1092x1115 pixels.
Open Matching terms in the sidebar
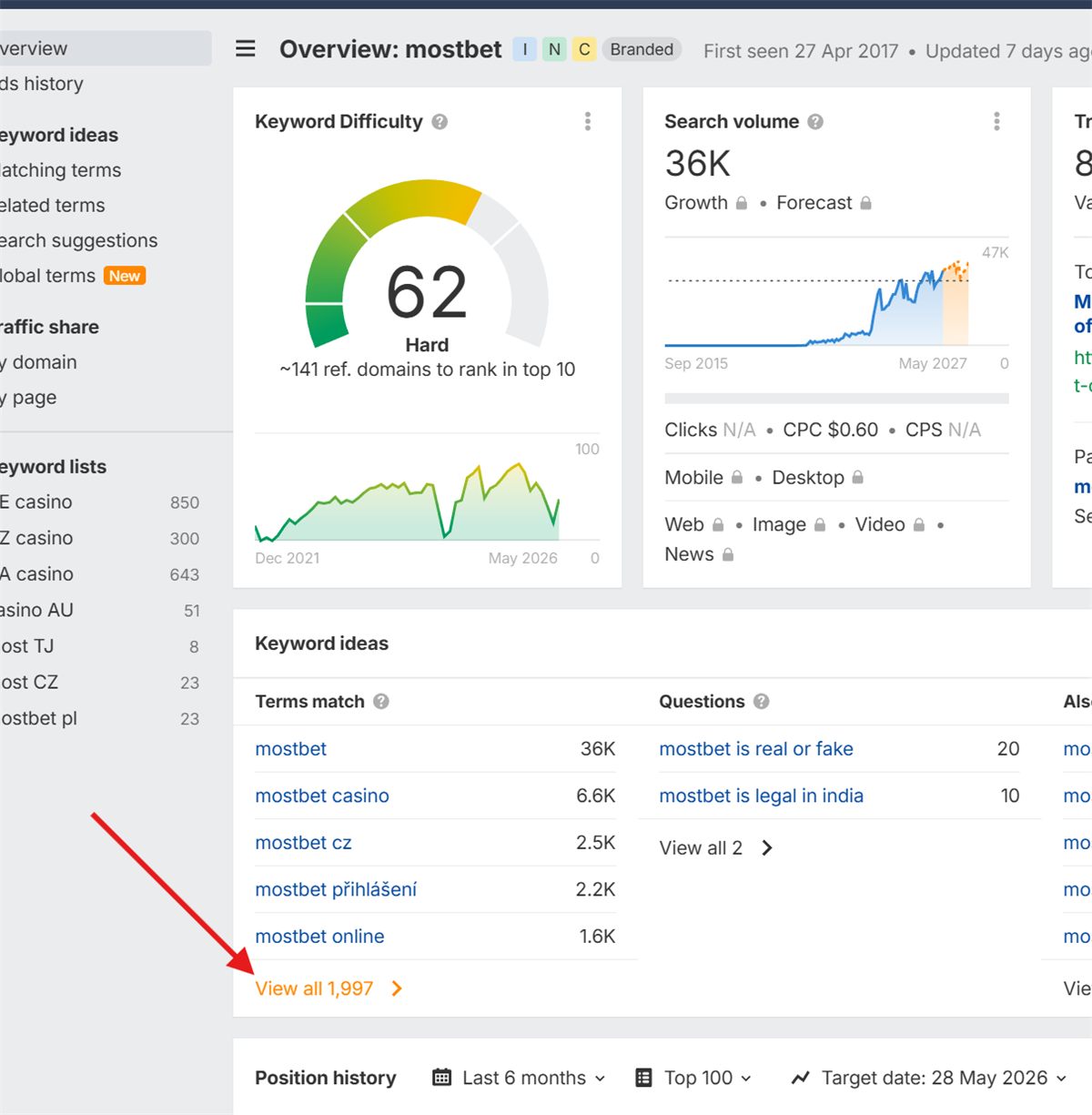pos(60,170)
